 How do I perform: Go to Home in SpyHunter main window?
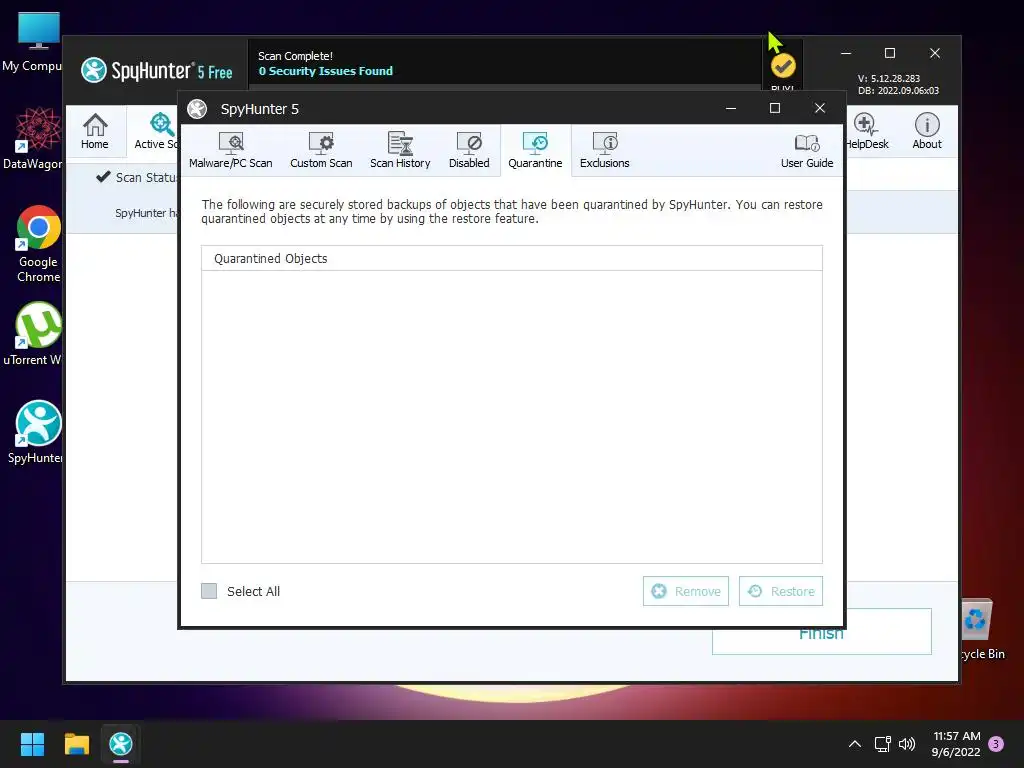click(95, 131)
